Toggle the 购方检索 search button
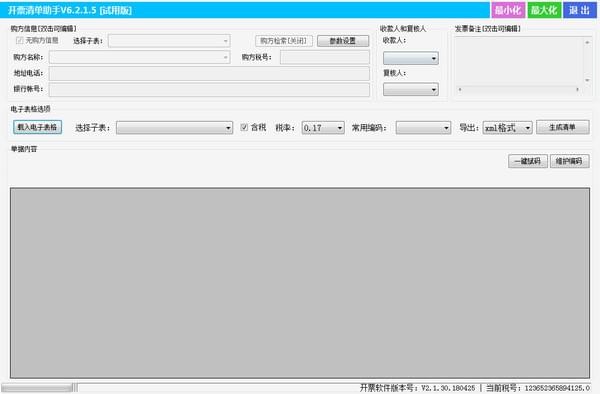This screenshot has height=394, width=600. click(x=284, y=41)
